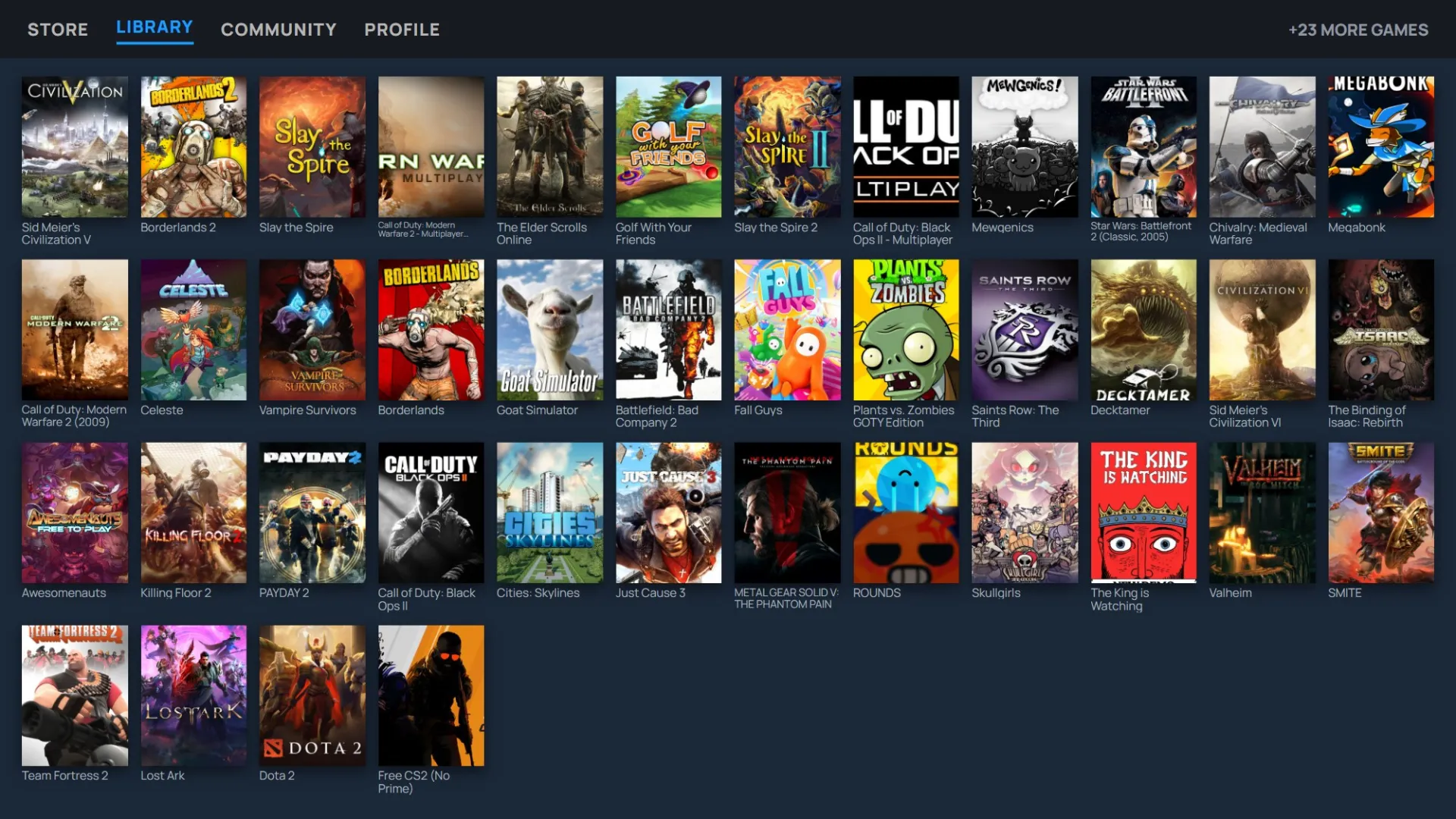
Task: Choose the Goat Simulator cover
Action: [550, 330]
